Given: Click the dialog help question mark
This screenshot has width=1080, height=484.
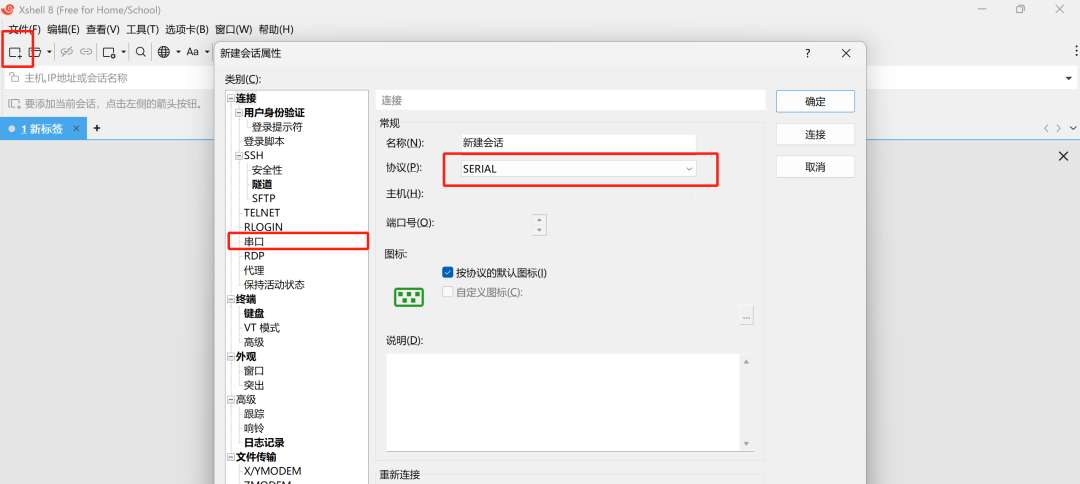Looking at the screenshot, I should point(807,53).
